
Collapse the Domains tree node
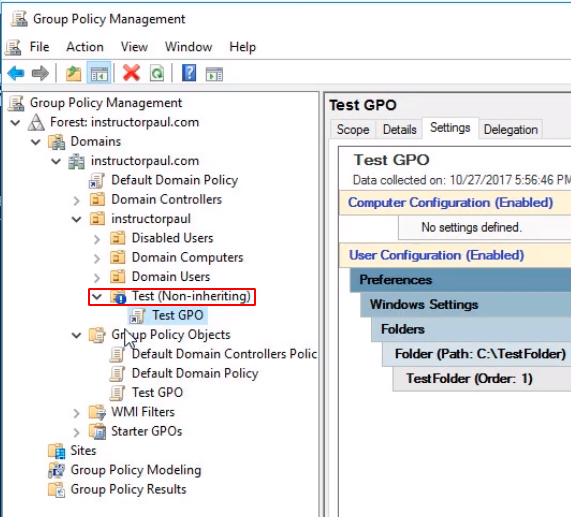point(36,142)
